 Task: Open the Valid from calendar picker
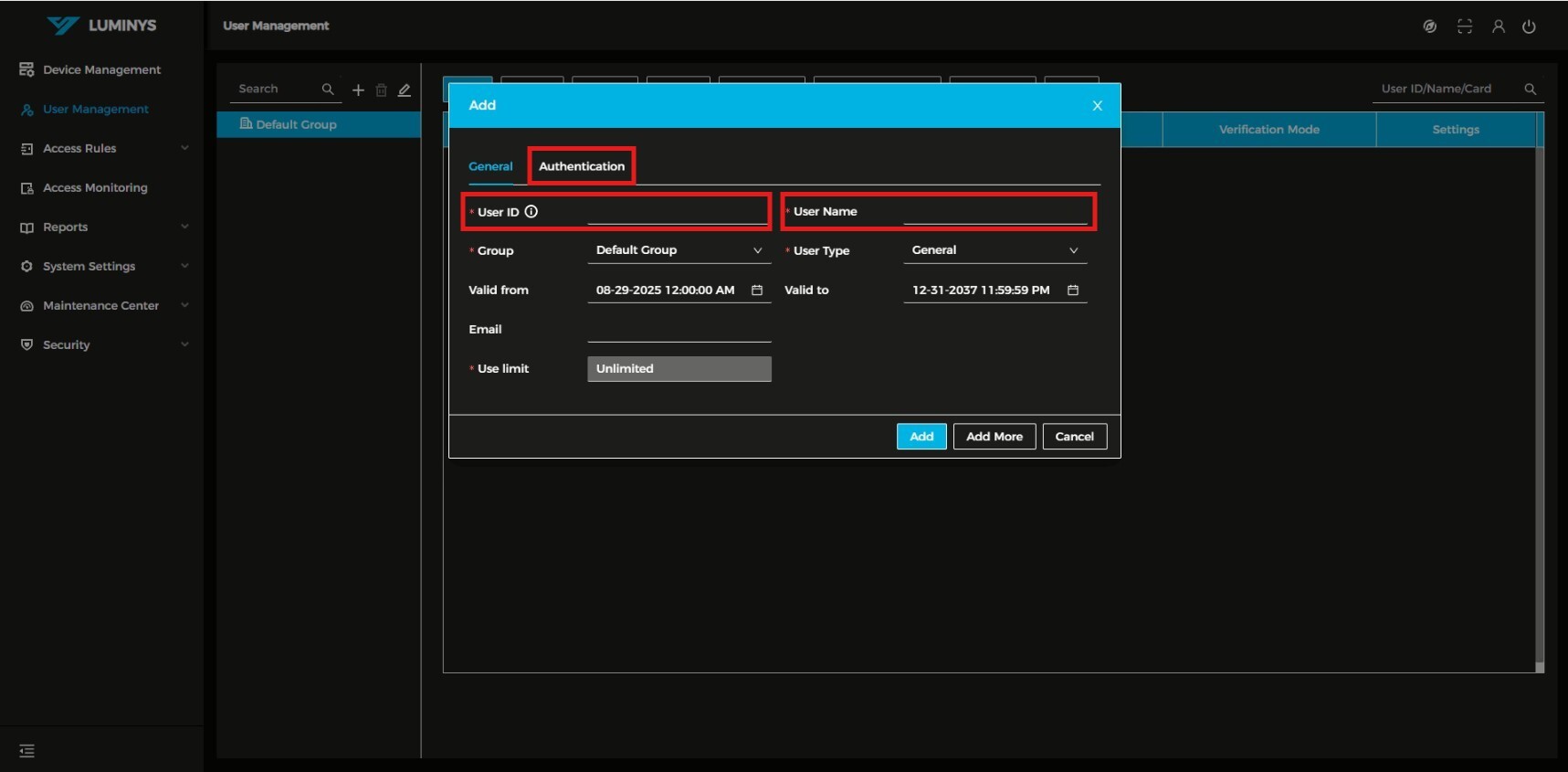pyautogui.click(x=757, y=290)
